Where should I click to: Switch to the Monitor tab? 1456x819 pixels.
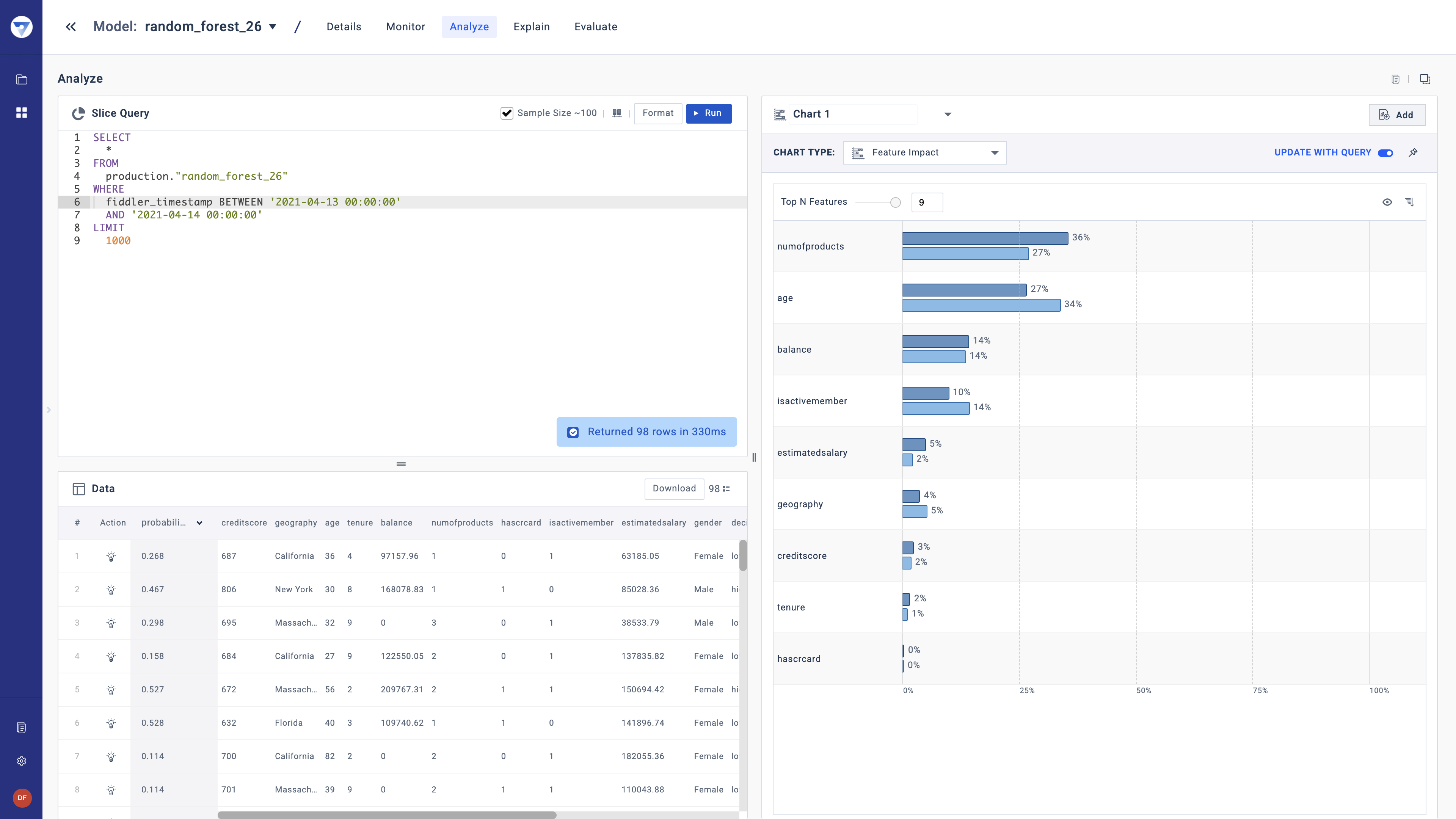point(405,27)
